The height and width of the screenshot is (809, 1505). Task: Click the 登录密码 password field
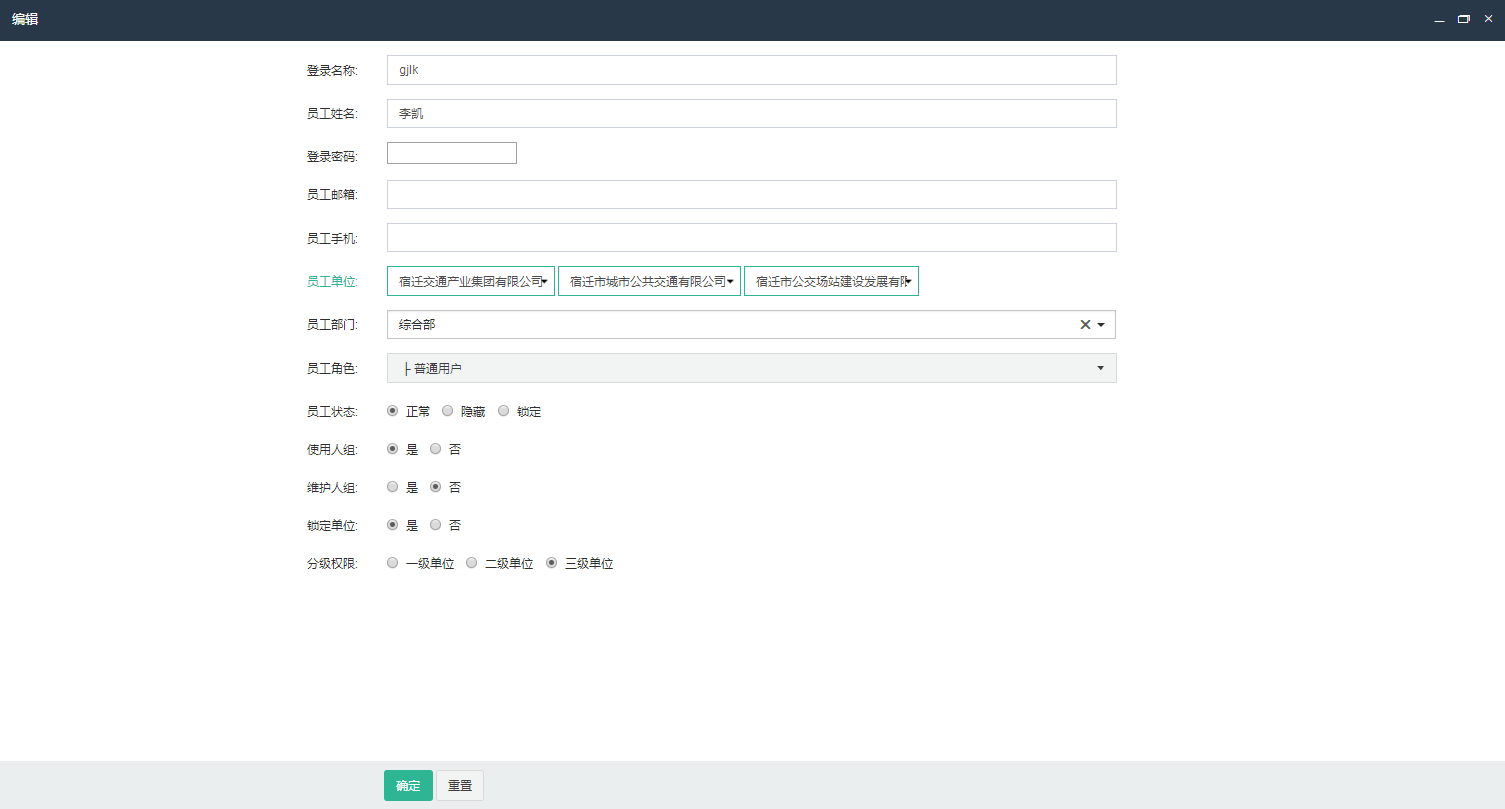tap(452, 153)
